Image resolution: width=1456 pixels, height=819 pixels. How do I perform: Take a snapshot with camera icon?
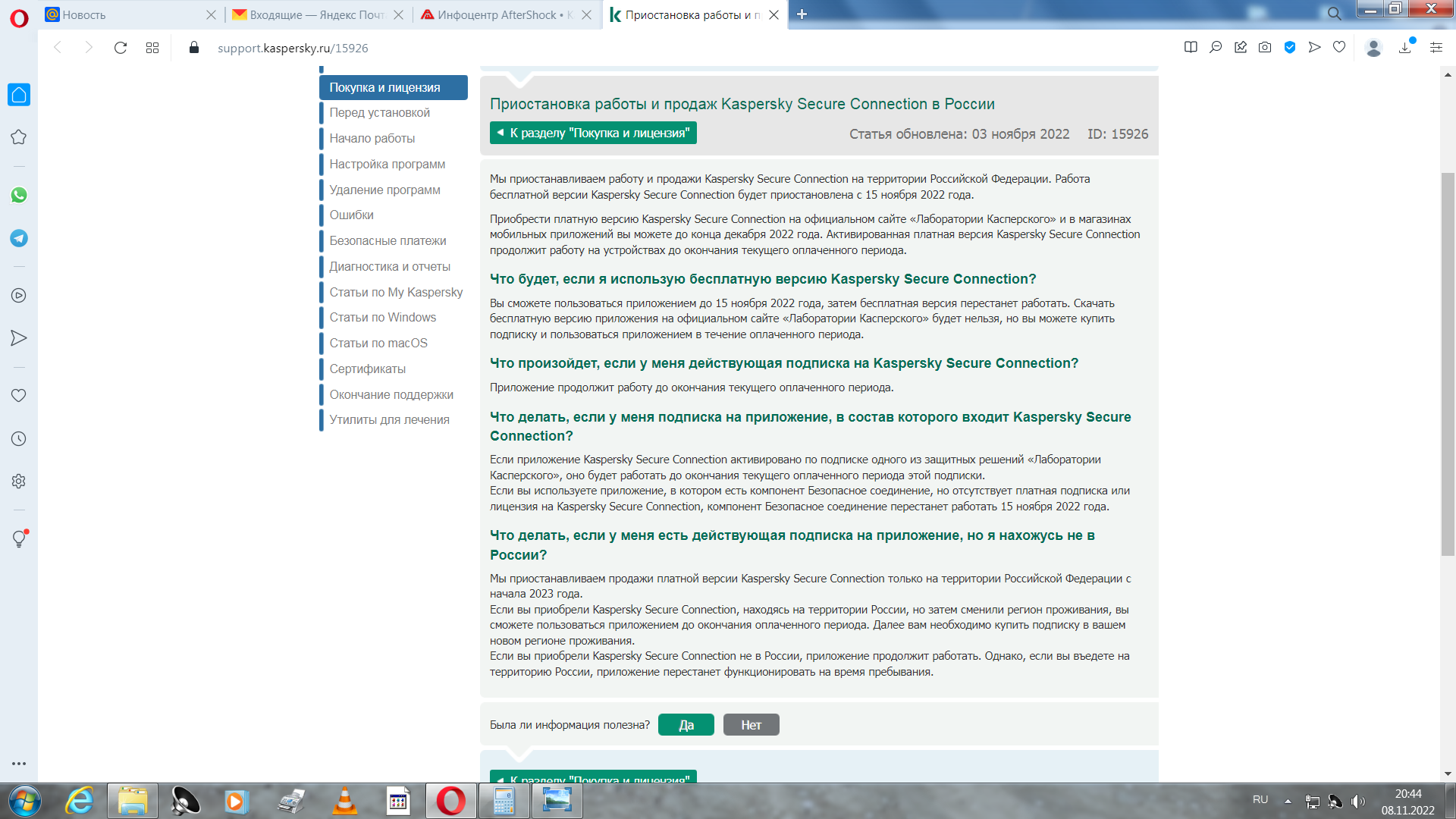[1265, 47]
